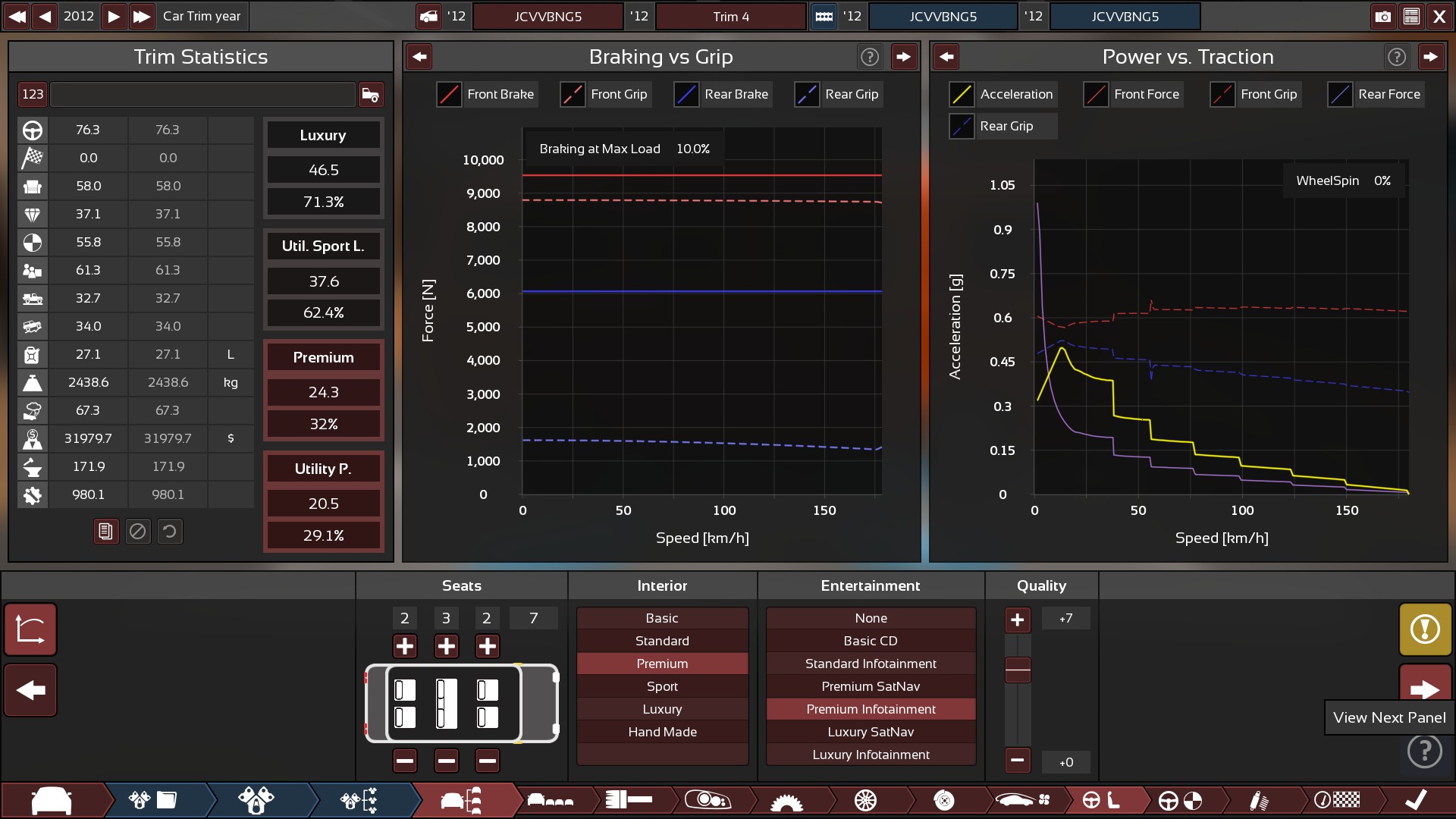Go back with the large left arrow button
1456x819 pixels.
click(x=30, y=690)
